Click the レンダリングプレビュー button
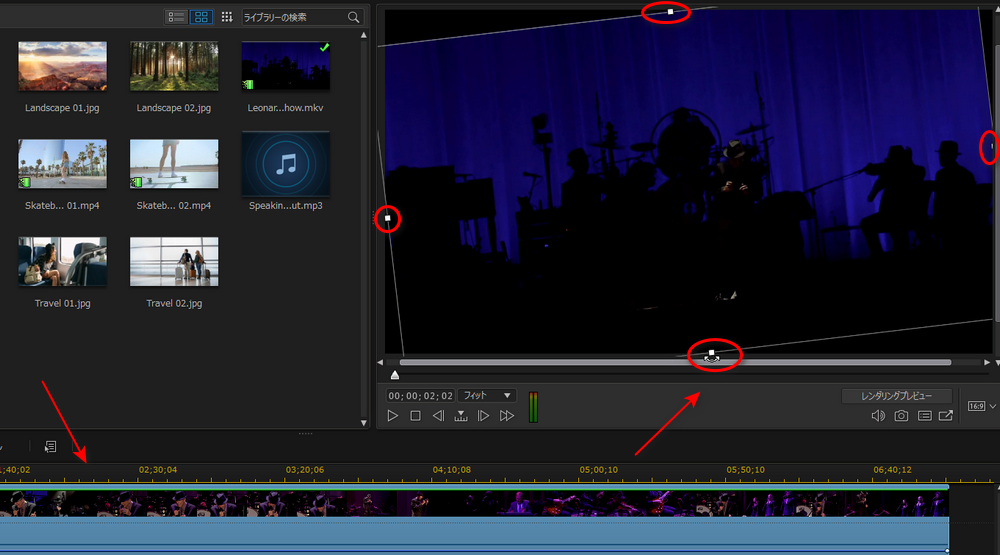 click(898, 396)
